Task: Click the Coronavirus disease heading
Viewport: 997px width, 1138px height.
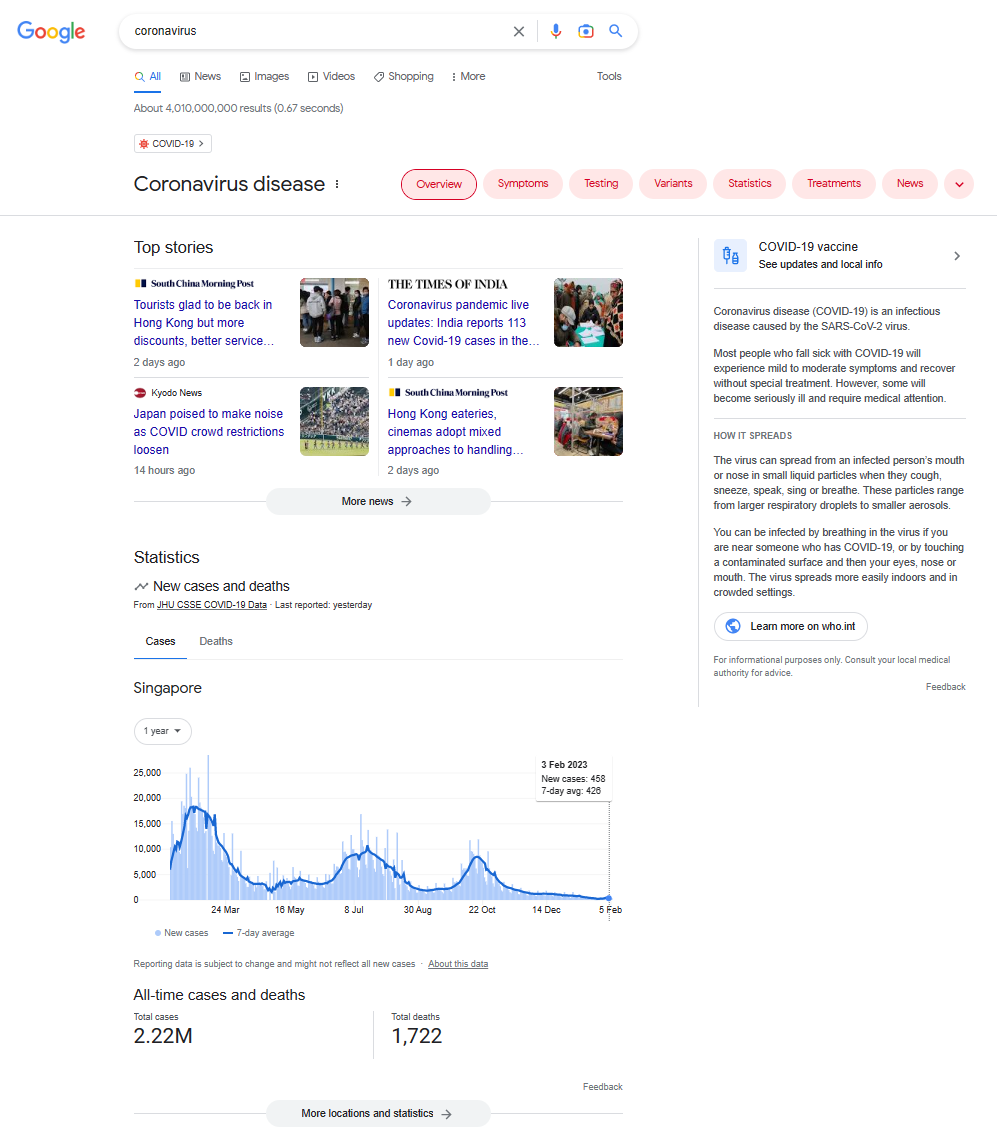Action: [x=229, y=184]
